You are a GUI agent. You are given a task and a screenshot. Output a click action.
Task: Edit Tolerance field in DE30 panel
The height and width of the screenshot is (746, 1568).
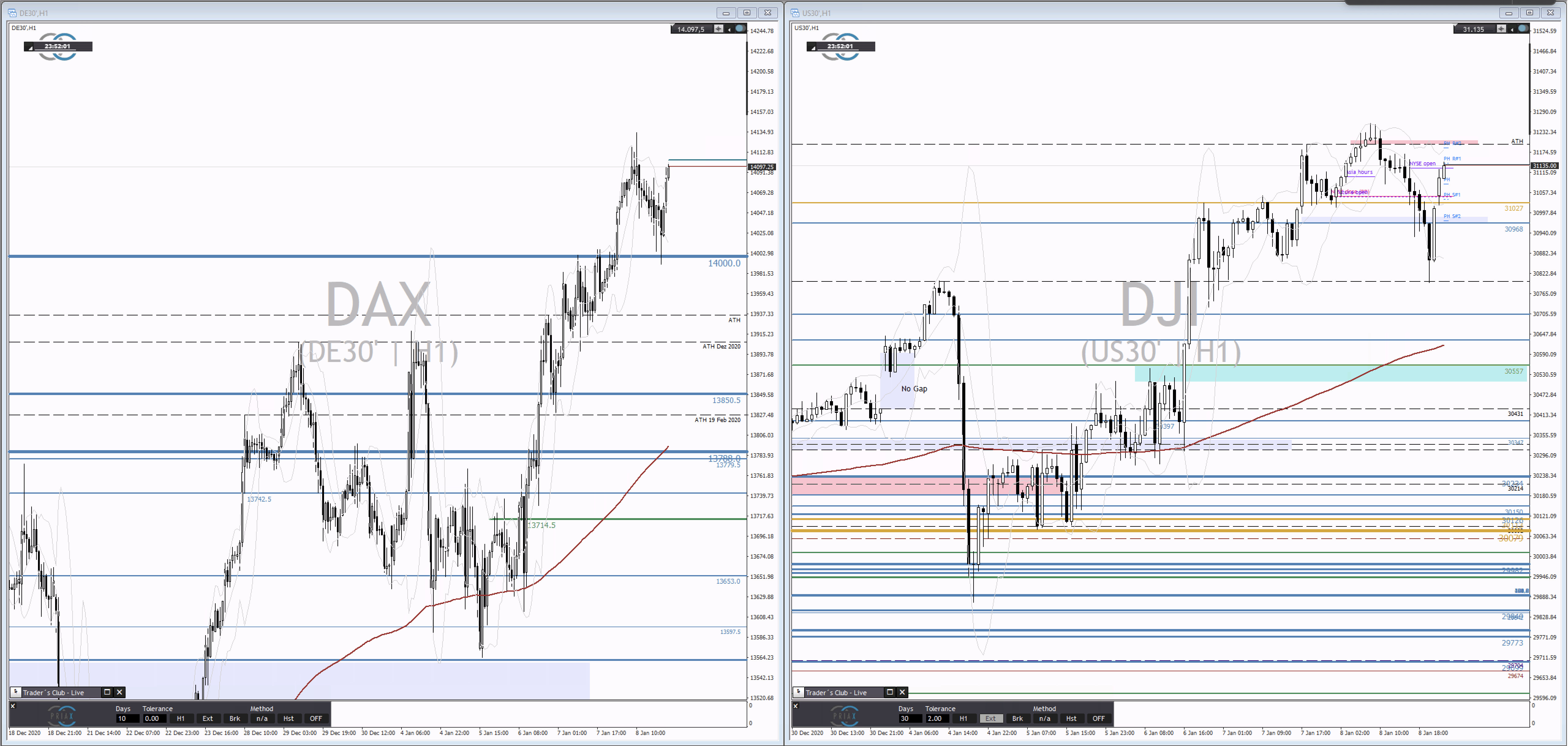click(x=155, y=719)
